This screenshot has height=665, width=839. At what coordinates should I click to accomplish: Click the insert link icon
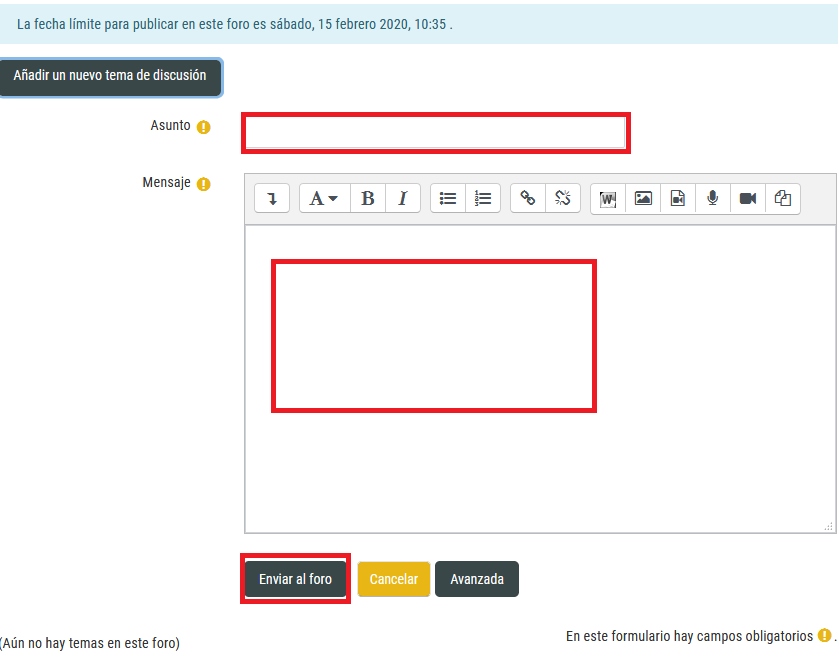tap(528, 198)
